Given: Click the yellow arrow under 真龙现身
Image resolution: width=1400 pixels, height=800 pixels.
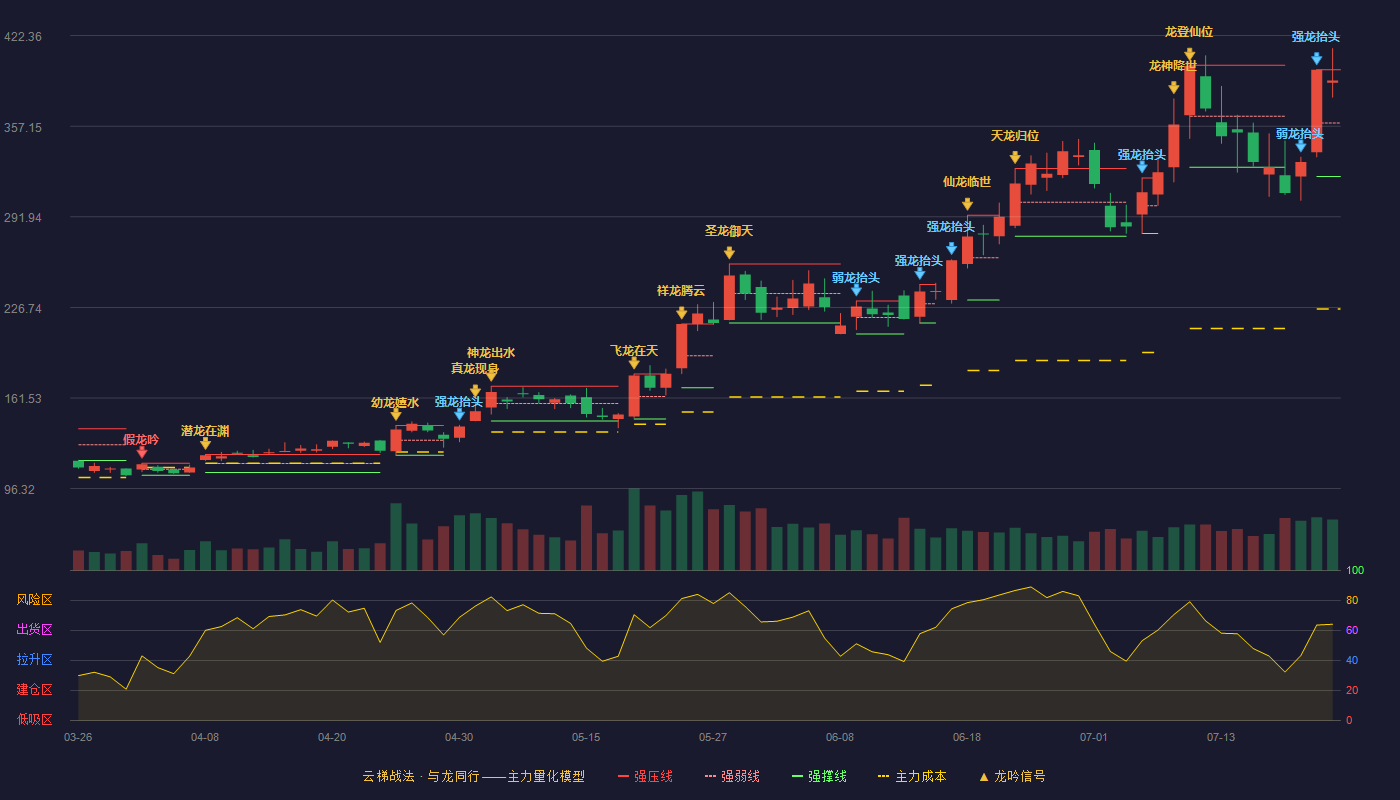Looking at the screenshot, I should coord(475,392).
